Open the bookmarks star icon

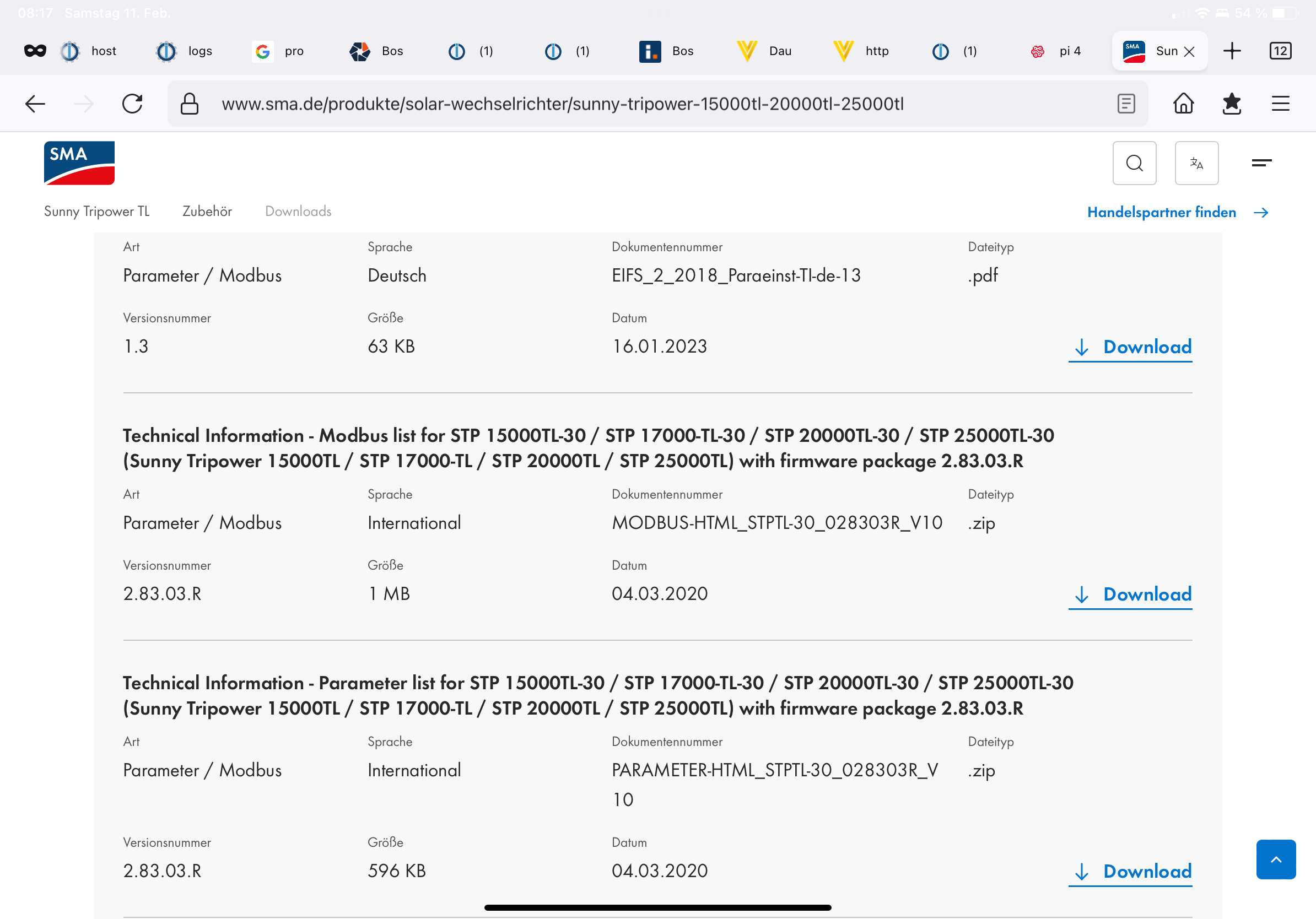(x=1231, y=104)
